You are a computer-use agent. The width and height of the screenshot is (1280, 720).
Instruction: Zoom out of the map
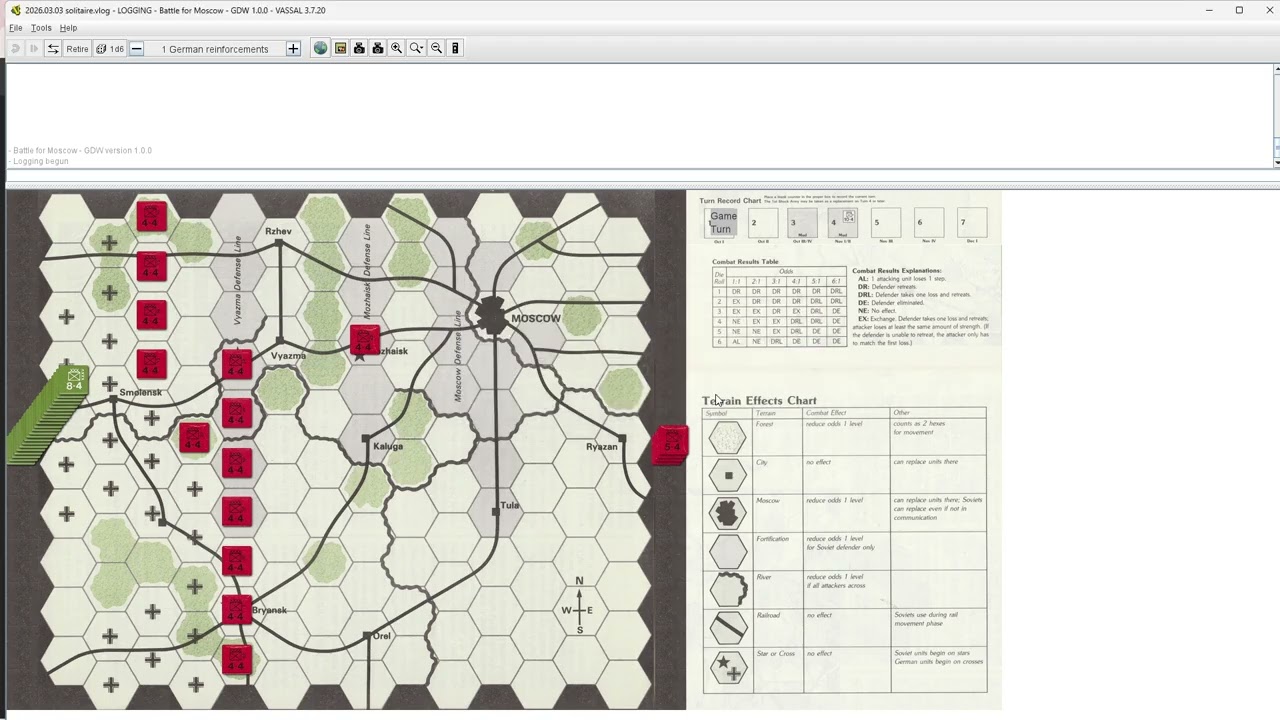tap(436, 48)
